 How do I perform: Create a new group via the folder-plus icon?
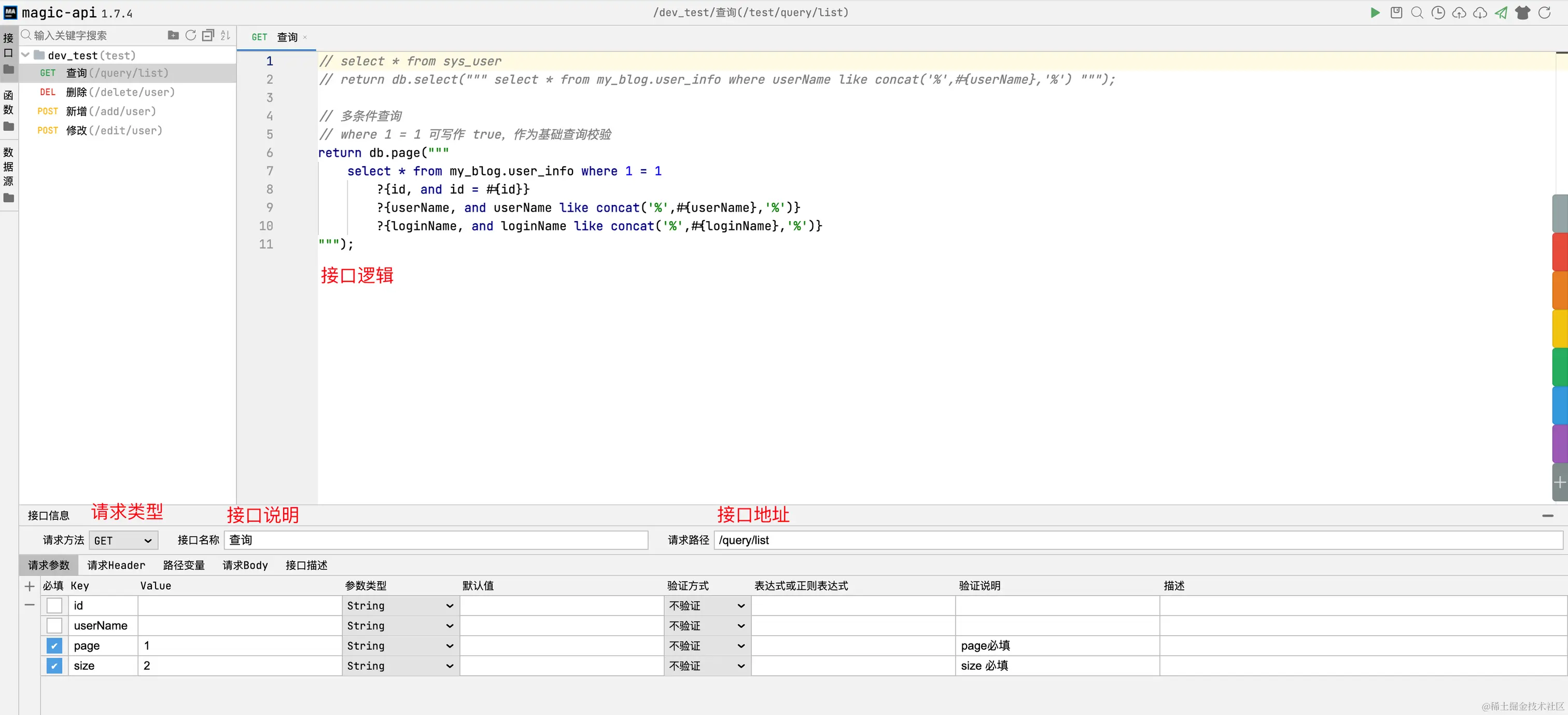coord(174,35)
